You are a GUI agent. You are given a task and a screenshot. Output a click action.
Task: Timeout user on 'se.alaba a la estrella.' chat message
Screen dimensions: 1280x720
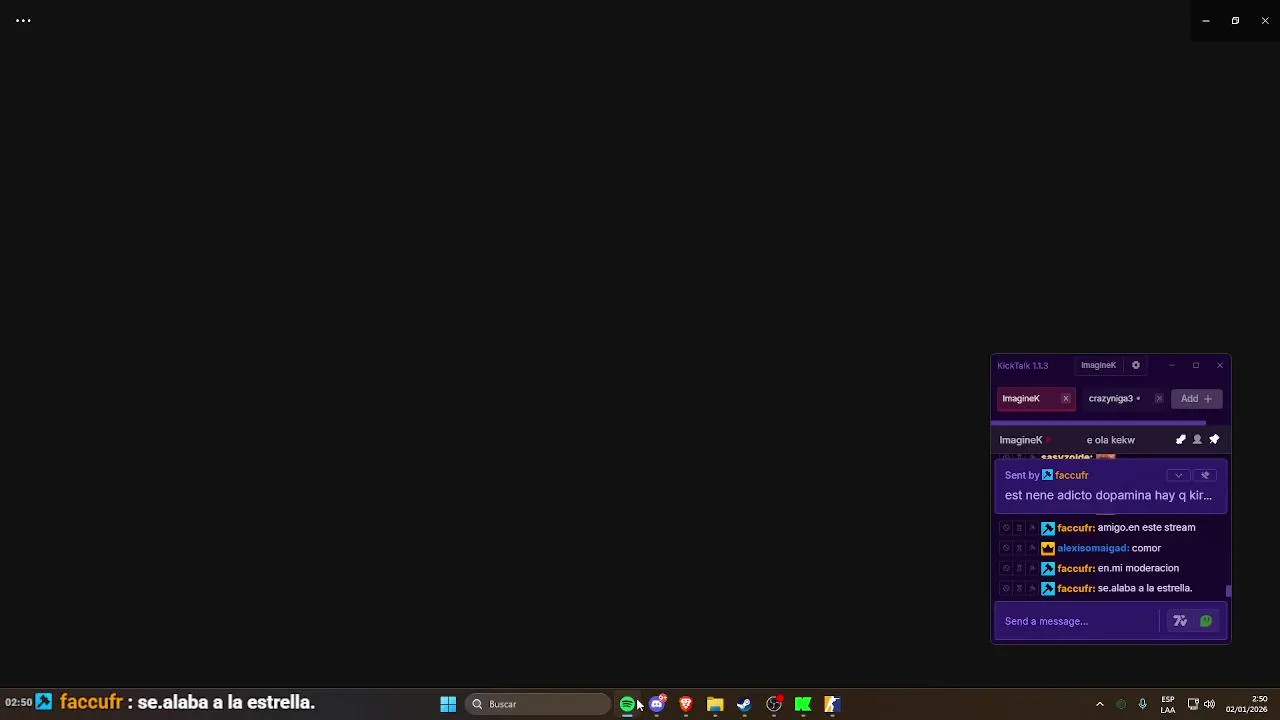click(1006, 588)
